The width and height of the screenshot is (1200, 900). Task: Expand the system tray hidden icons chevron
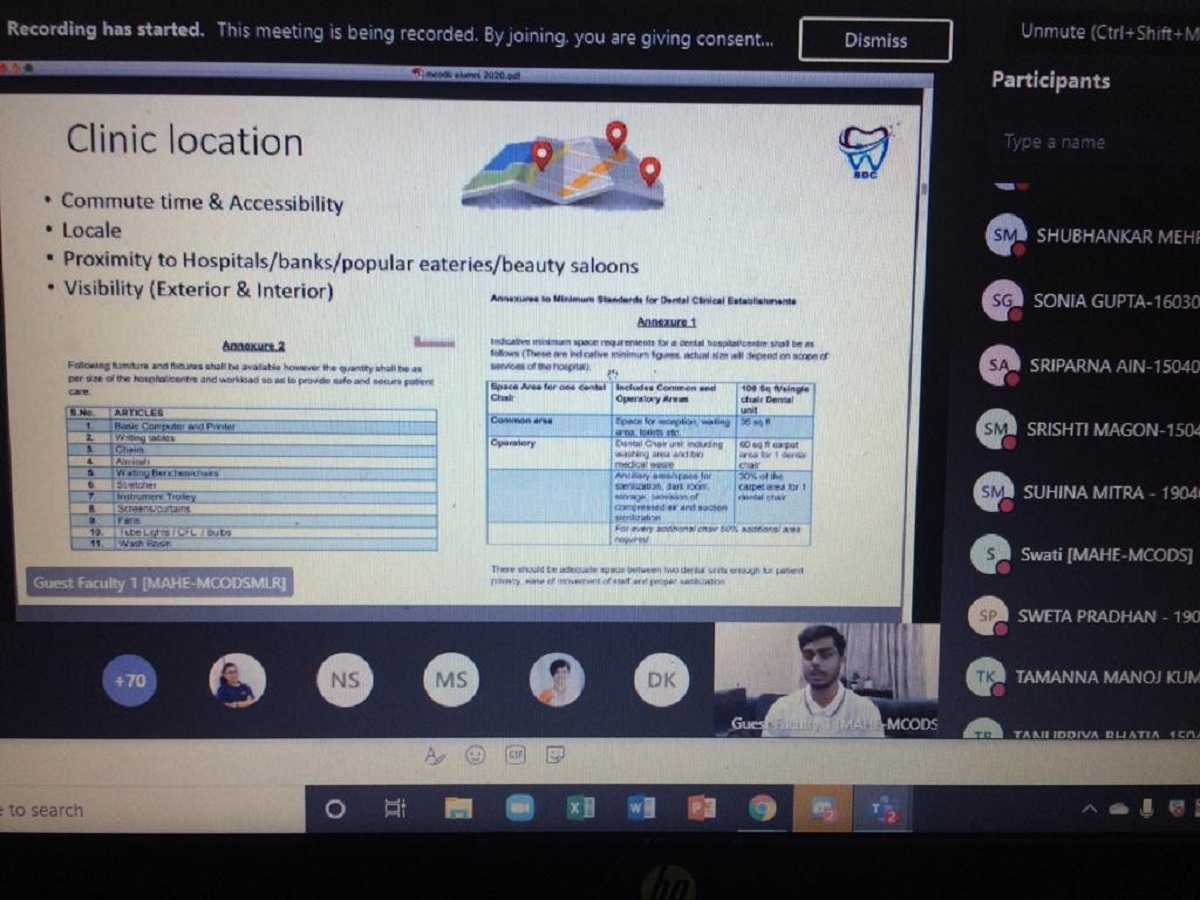[1090, 808]
